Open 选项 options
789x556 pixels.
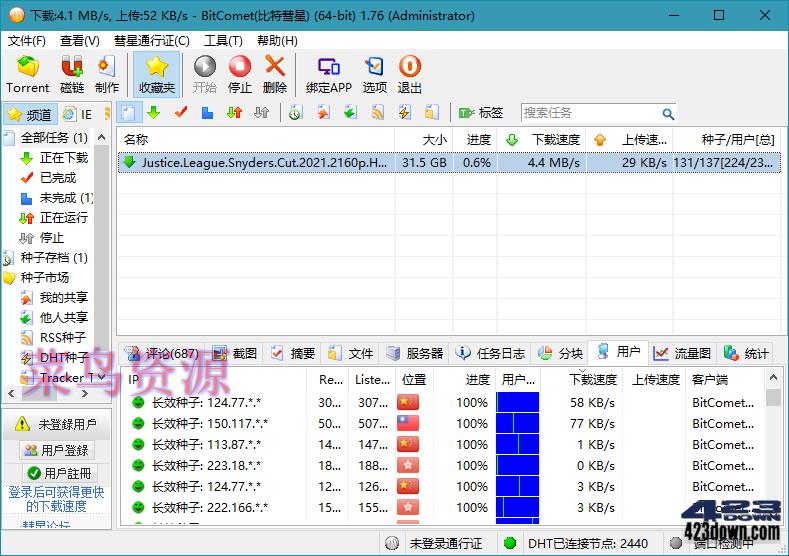point(374,74)
